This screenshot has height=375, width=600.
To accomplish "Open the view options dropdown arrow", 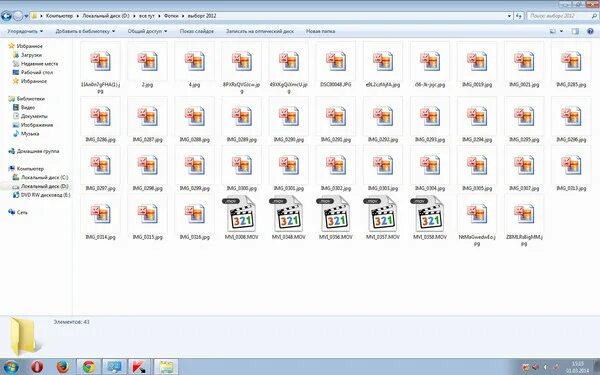I will (561, 31).
